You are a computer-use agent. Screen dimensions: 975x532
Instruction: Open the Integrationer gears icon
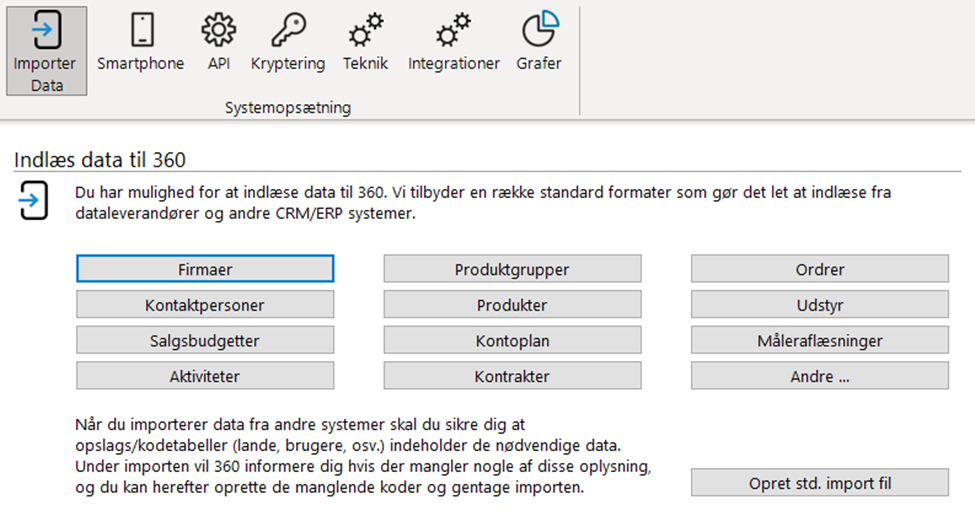[453, 29]
